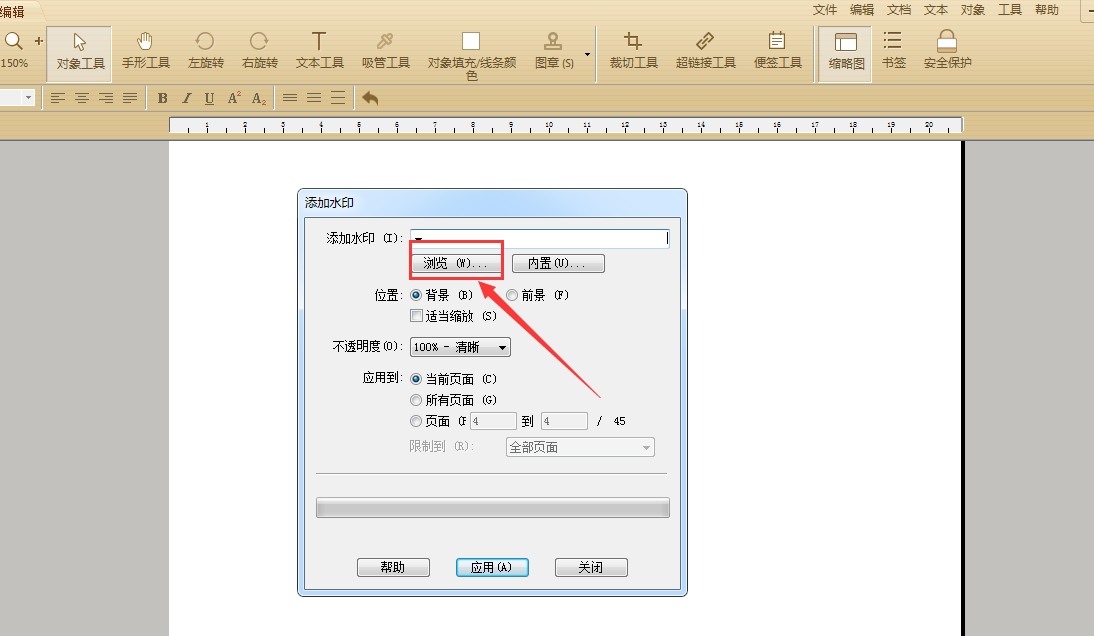Rotate page left with 左旋转
Viewport: 1094px width, 636px height.
(x=205, y=51)
